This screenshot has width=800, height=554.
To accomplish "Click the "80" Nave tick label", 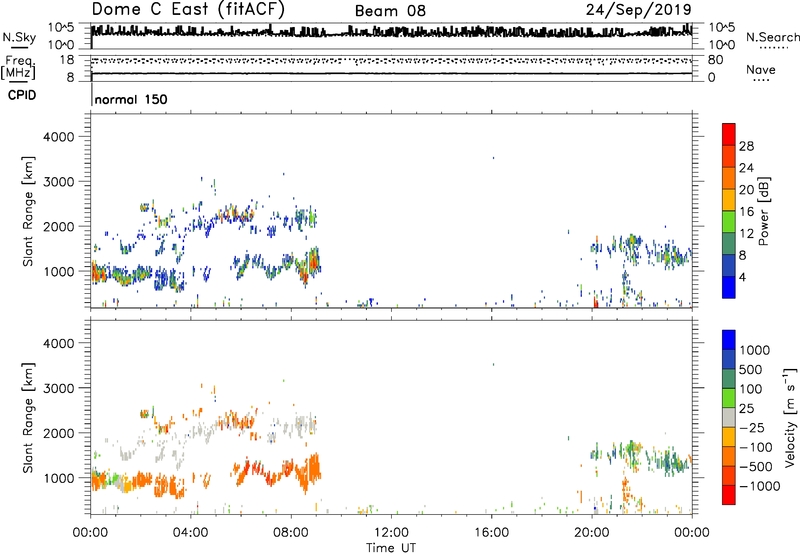I will (x=715, y=60).
